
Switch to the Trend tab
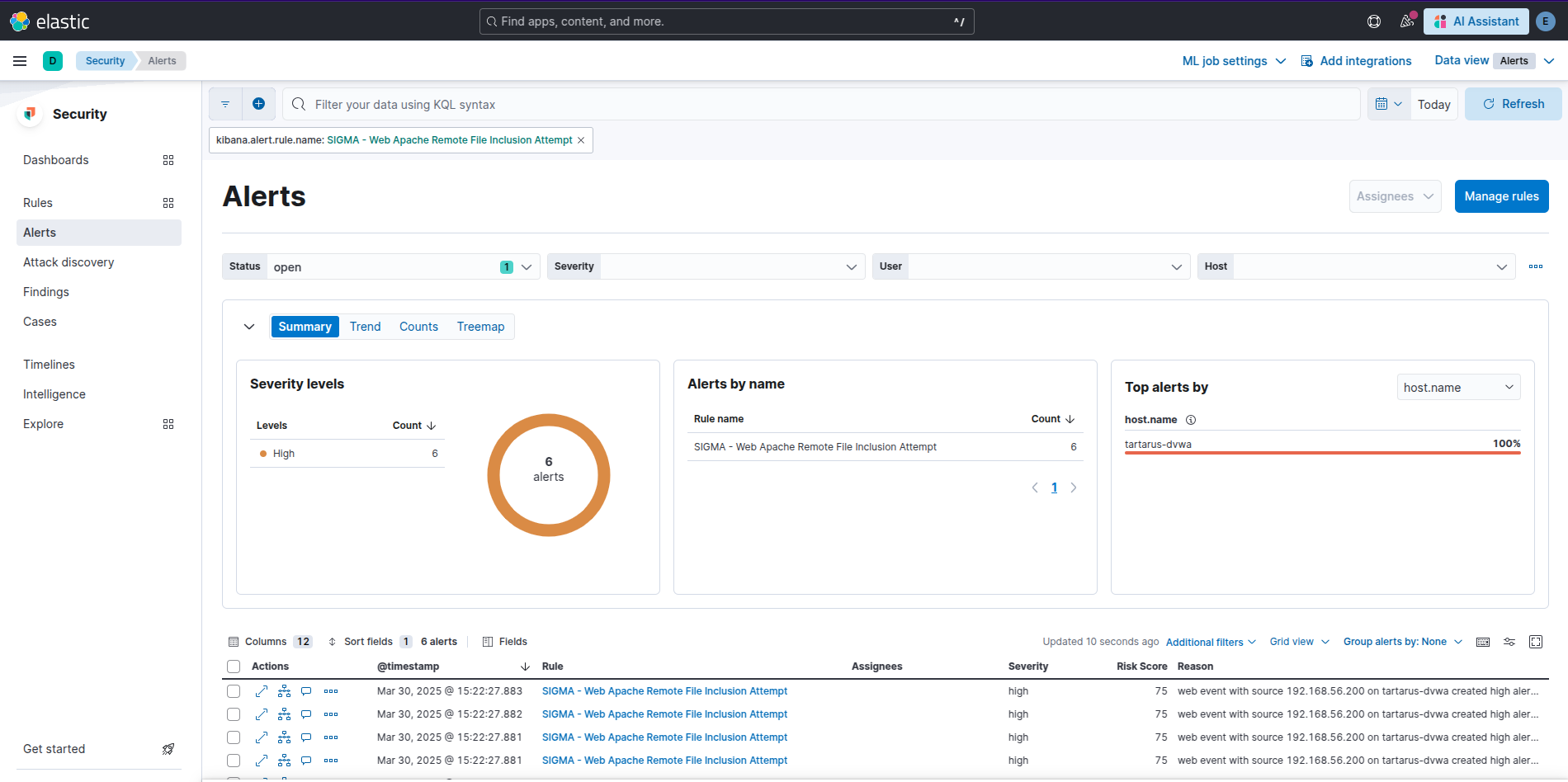coord(365,327)
